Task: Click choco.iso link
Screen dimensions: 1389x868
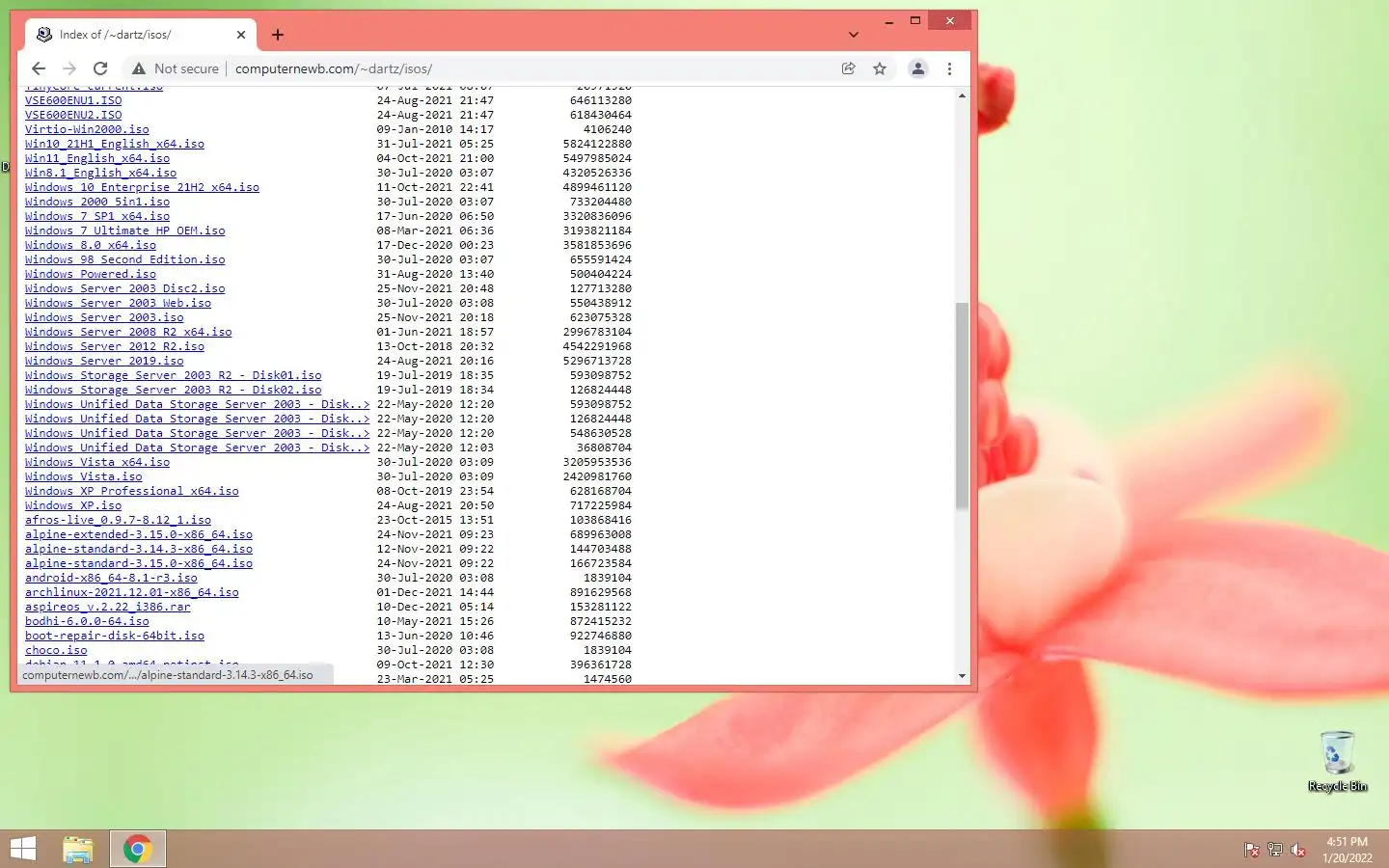Action: pyautogui.click(x=56, y=650)
